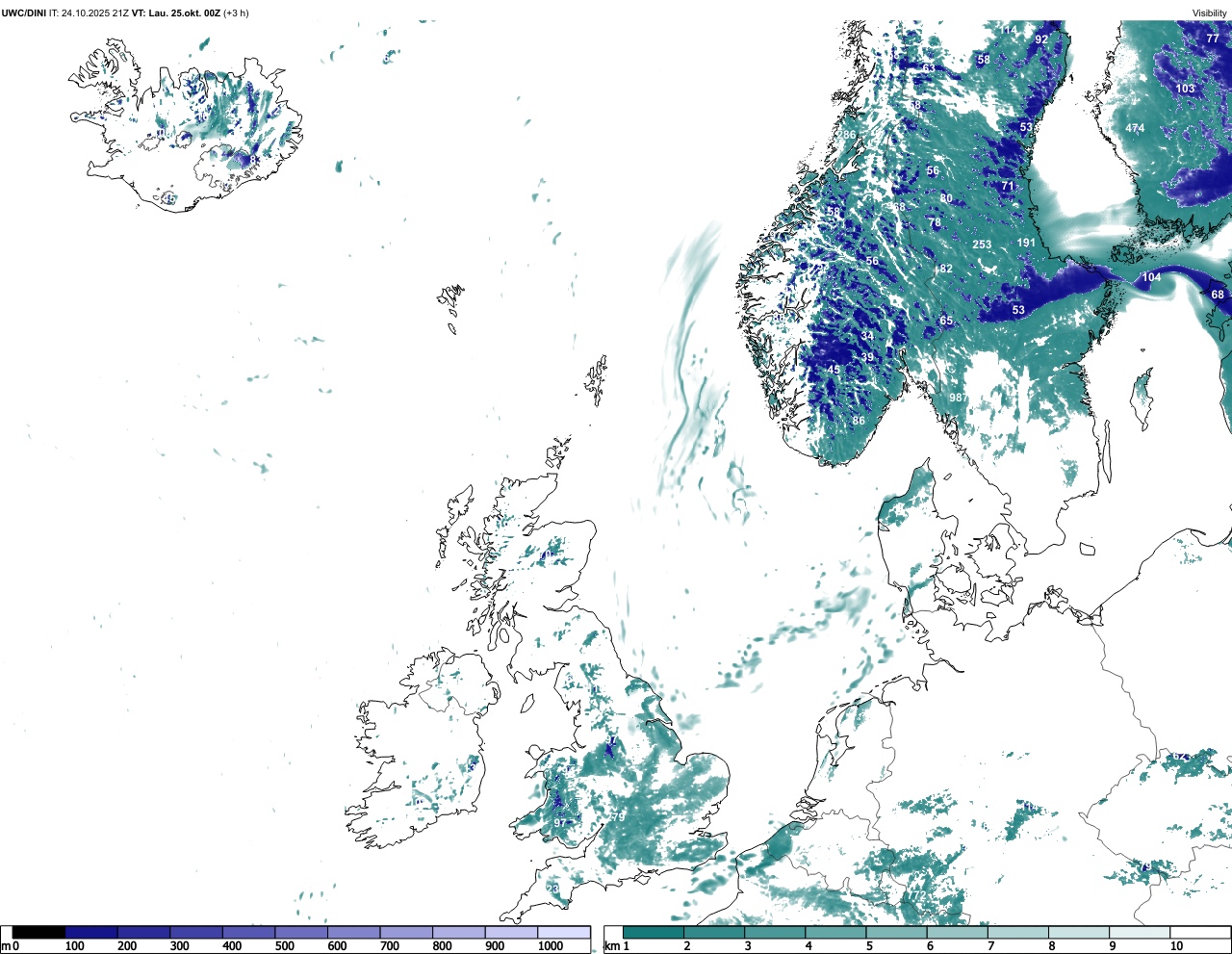Click the darkest teal 1–2 km legend swatch

coord(654,932)
